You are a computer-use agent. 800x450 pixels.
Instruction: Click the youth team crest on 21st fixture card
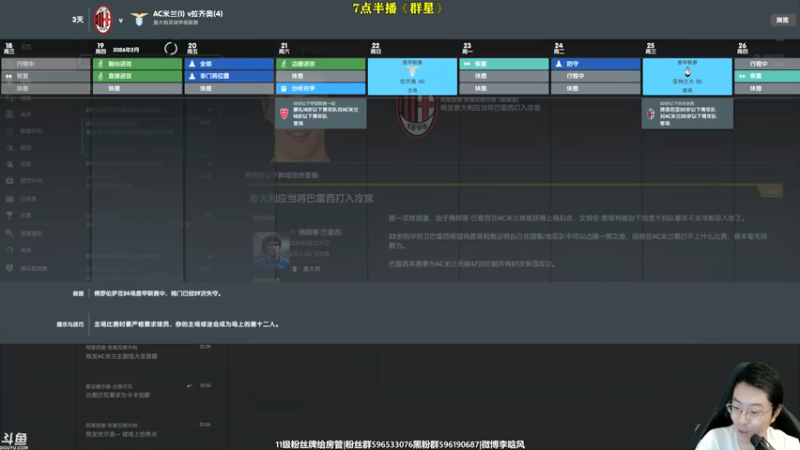[284, 114]
